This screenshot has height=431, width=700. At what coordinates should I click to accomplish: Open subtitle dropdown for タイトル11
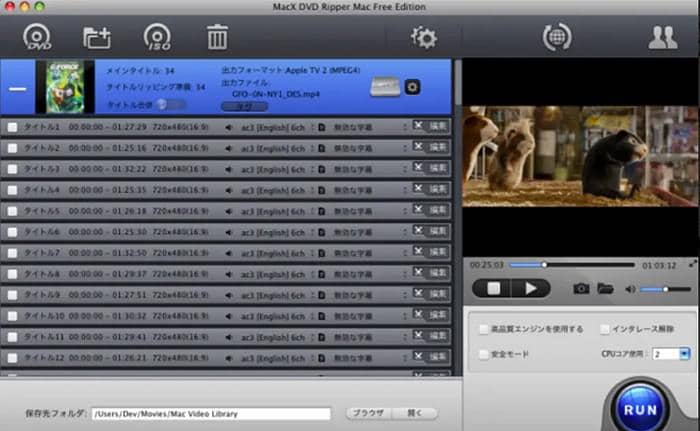point(404,338)
